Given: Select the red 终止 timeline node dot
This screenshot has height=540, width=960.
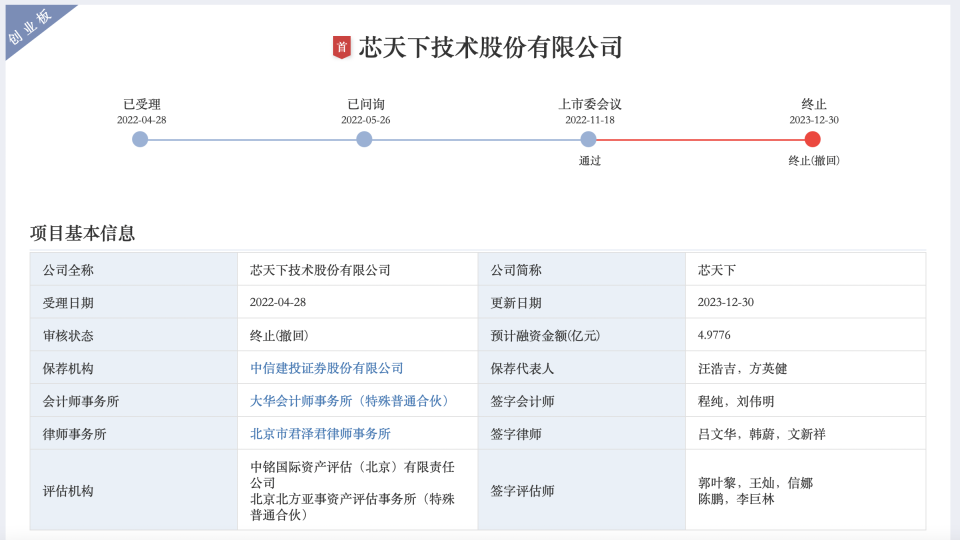Looking at the screenshot, I should pos(812,140).
